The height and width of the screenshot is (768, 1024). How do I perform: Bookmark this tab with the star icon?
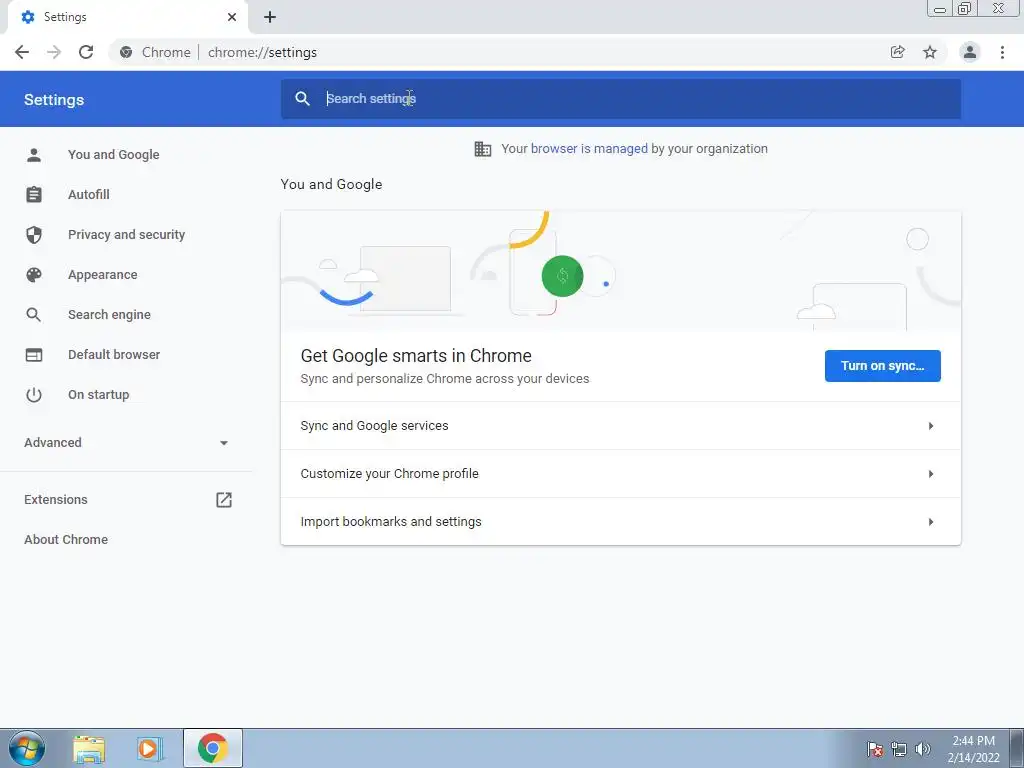pyautogui.click(x=930, y=52)
